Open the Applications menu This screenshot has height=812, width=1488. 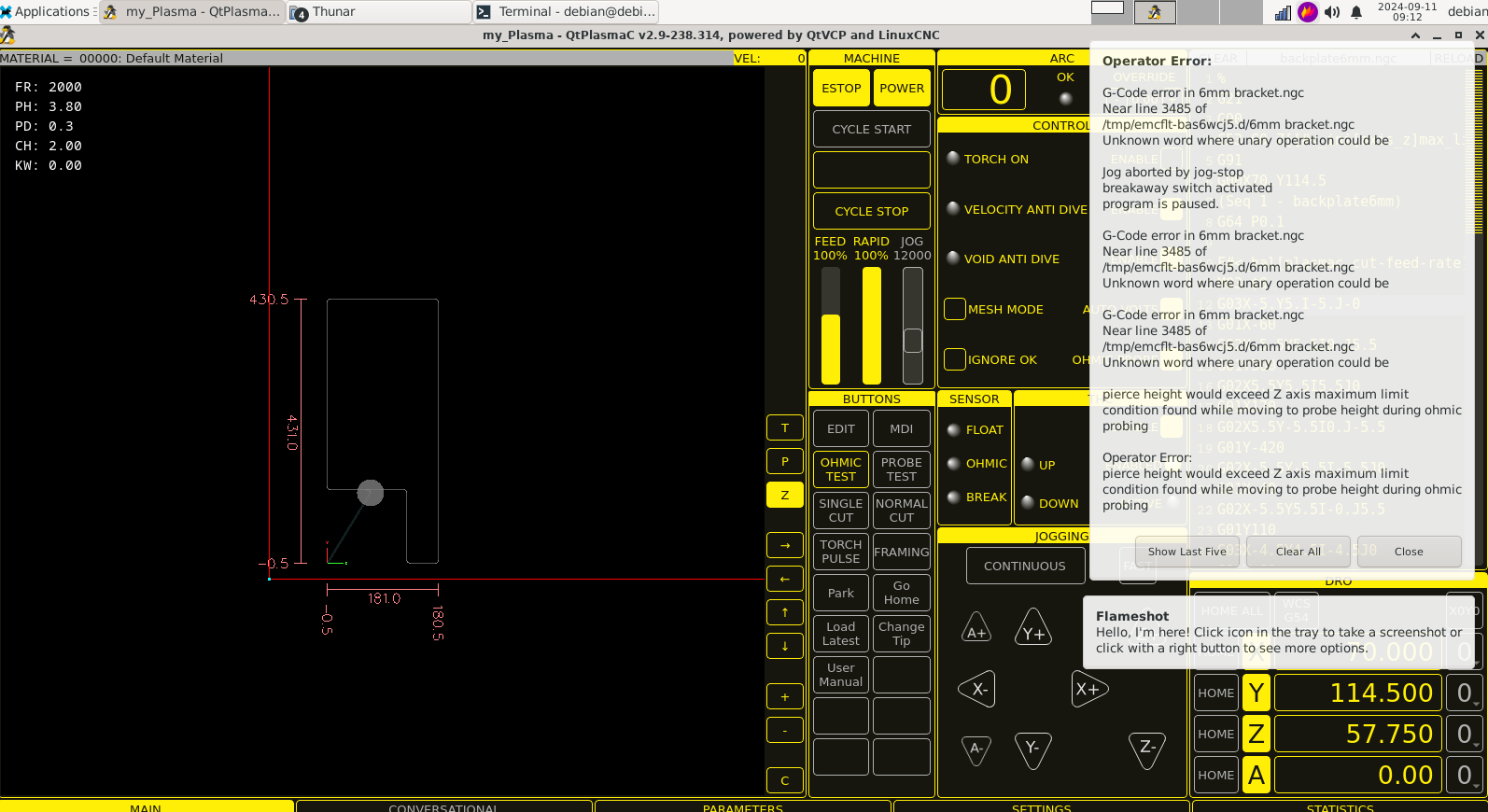(x=47, y=11)
